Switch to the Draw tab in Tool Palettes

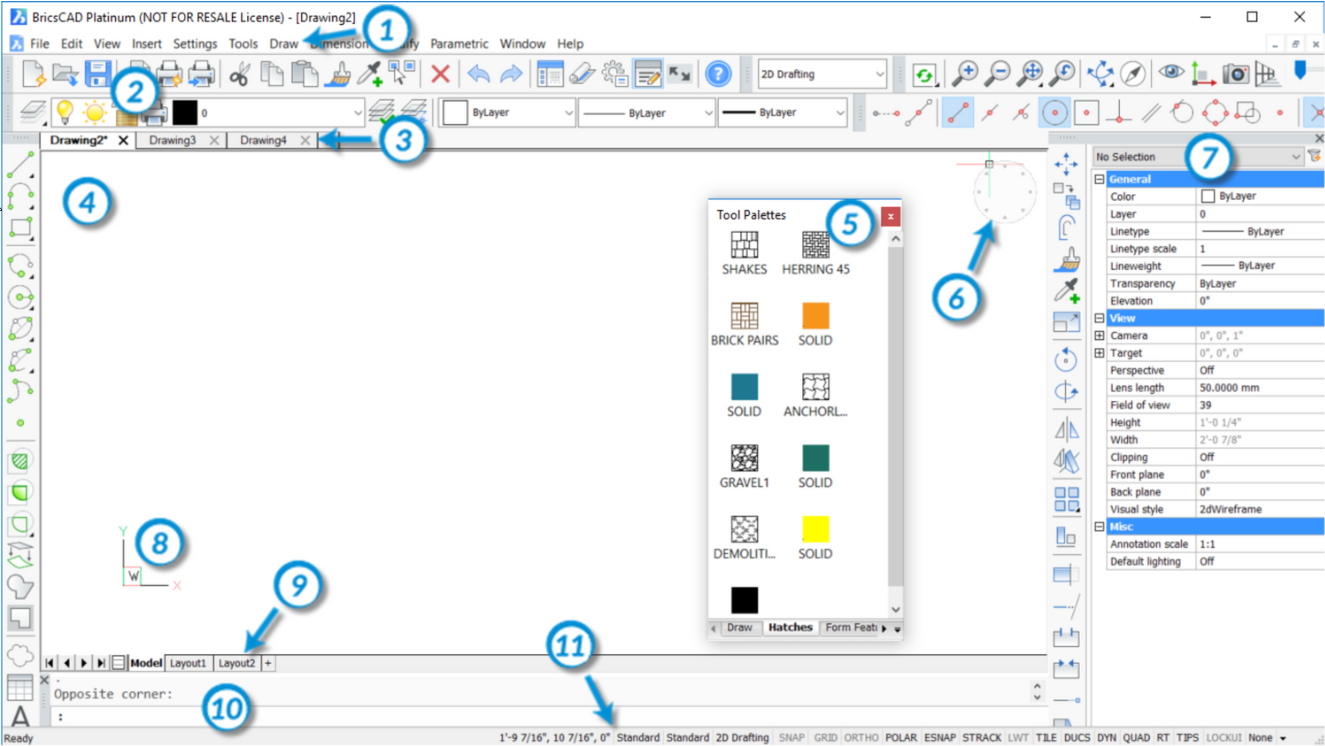point(739,628)
